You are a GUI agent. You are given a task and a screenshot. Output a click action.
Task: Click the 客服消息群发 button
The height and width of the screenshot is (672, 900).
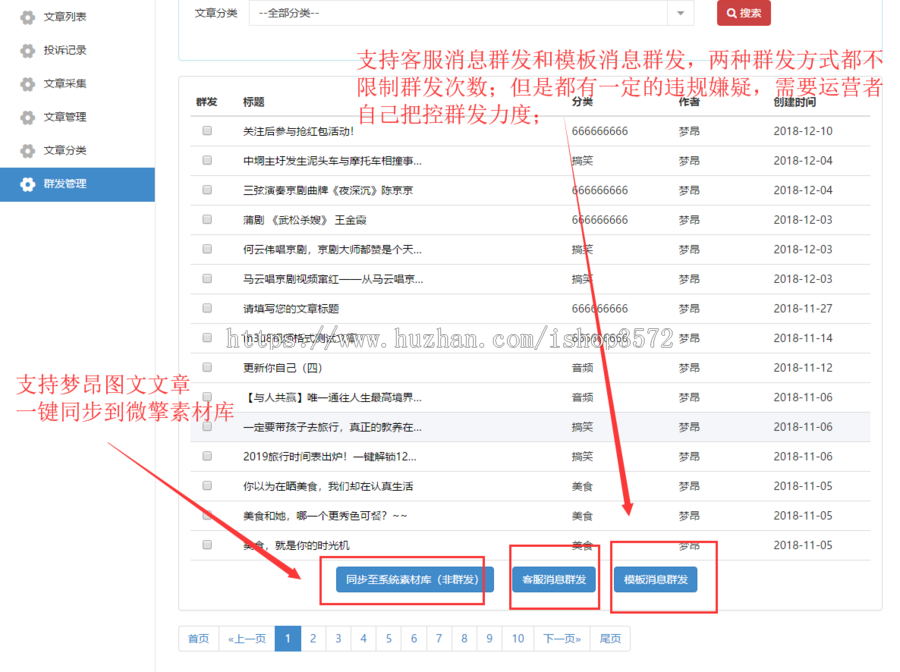coord(554,578)
